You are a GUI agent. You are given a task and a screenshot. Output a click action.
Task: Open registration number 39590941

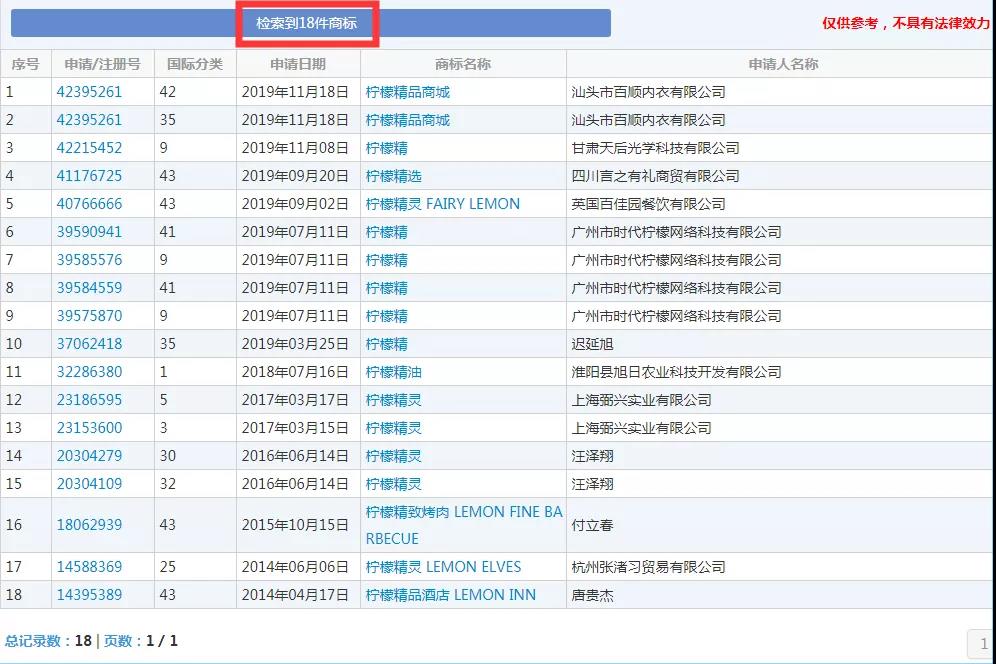(89, 232)
